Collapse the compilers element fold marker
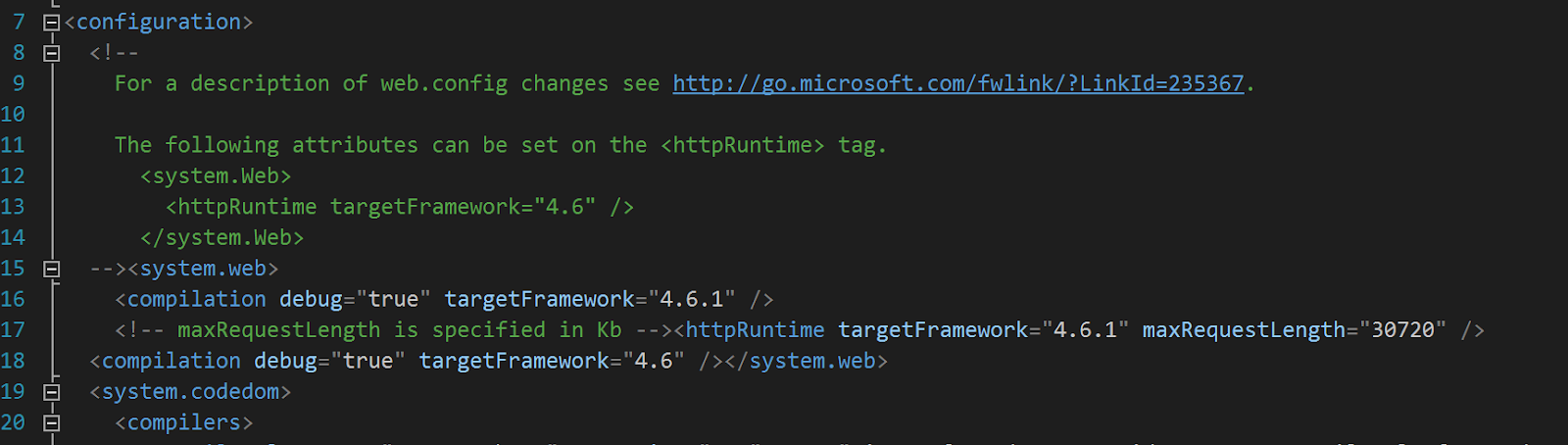1568x445 pixels. tap(52, 423)
